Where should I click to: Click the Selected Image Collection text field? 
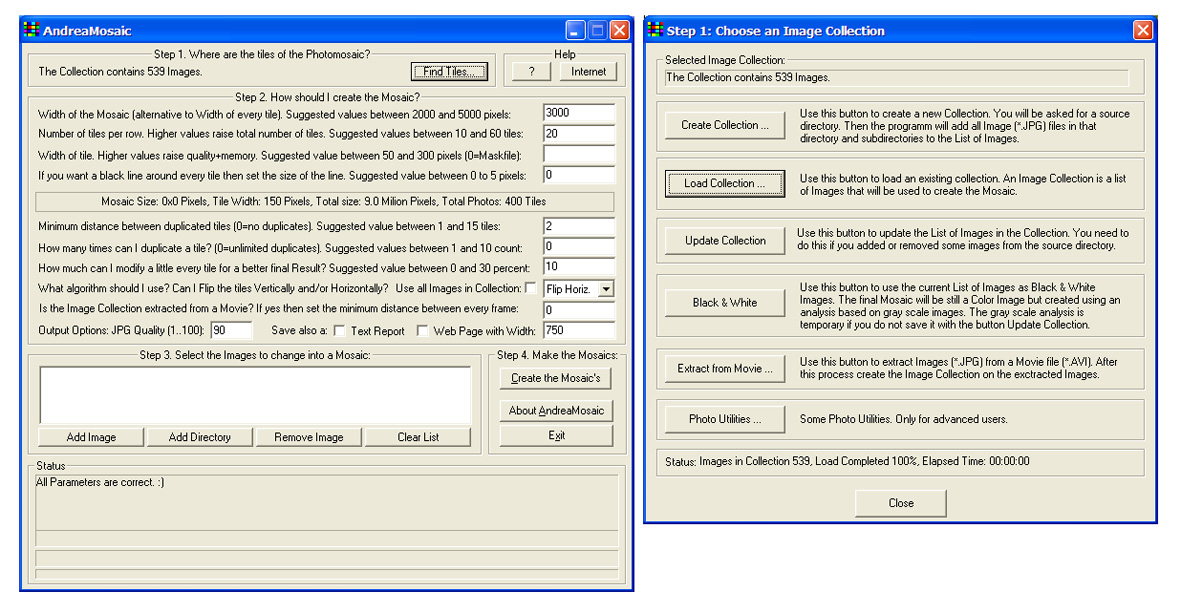[x=896, y=78]
